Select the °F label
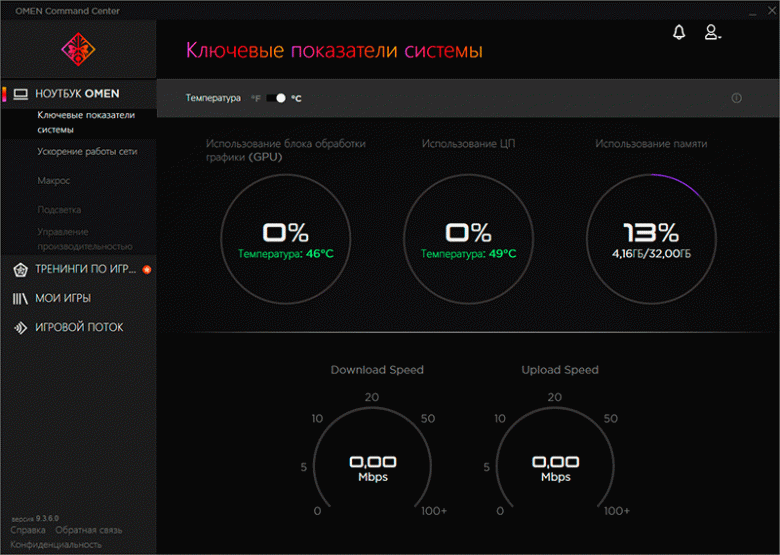Image resolution: width=780 pixels, height=555 pixels. pyautogui.click(x=256, y=98)
